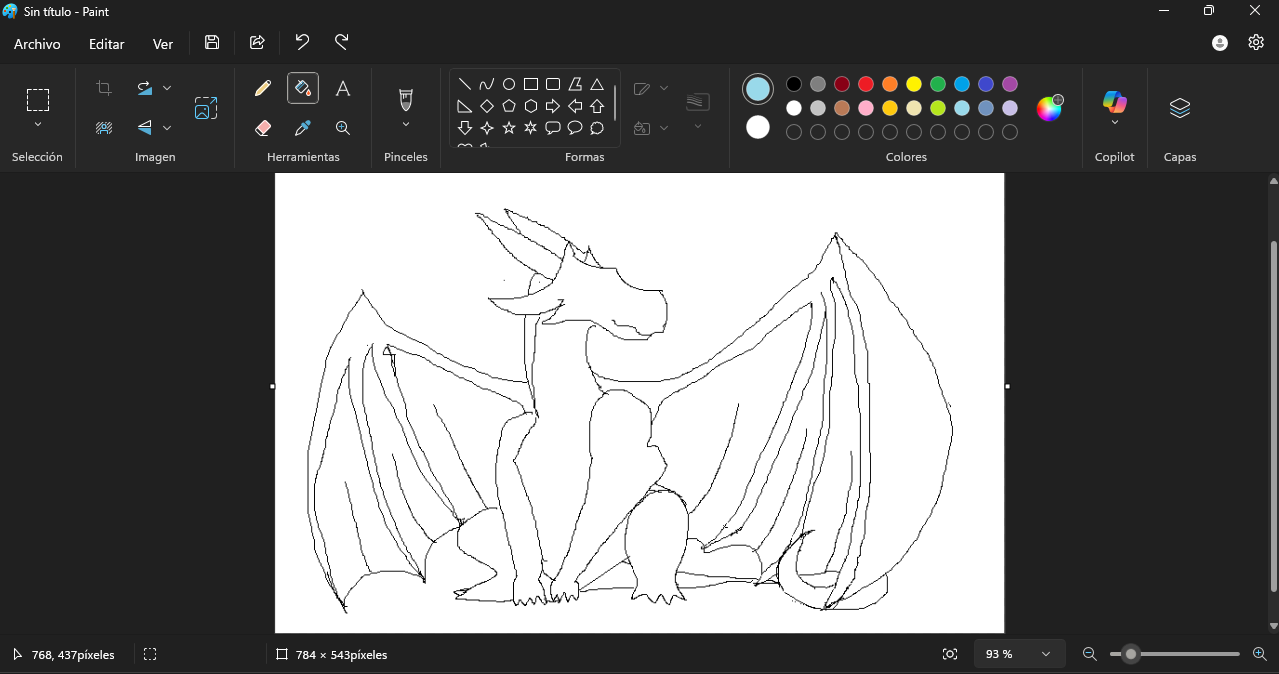Screen dimensions: 1279x674
Task: Toggle the Fill bucket tool
Action: [303, 89]
